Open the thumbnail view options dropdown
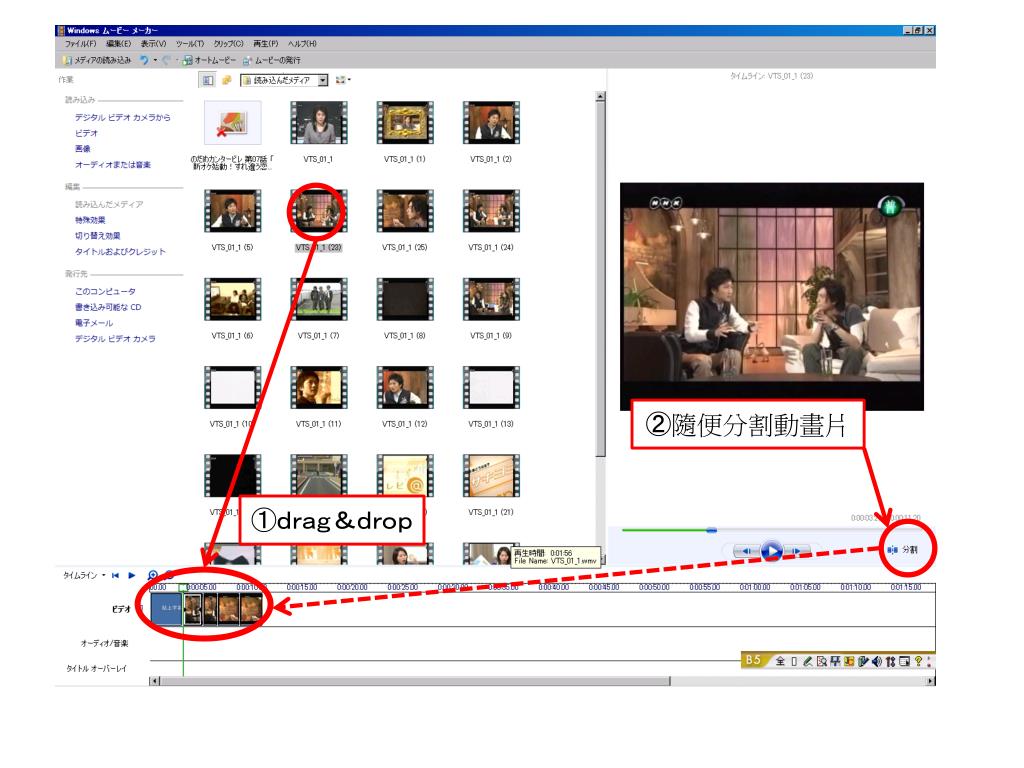 click(343, 80)
